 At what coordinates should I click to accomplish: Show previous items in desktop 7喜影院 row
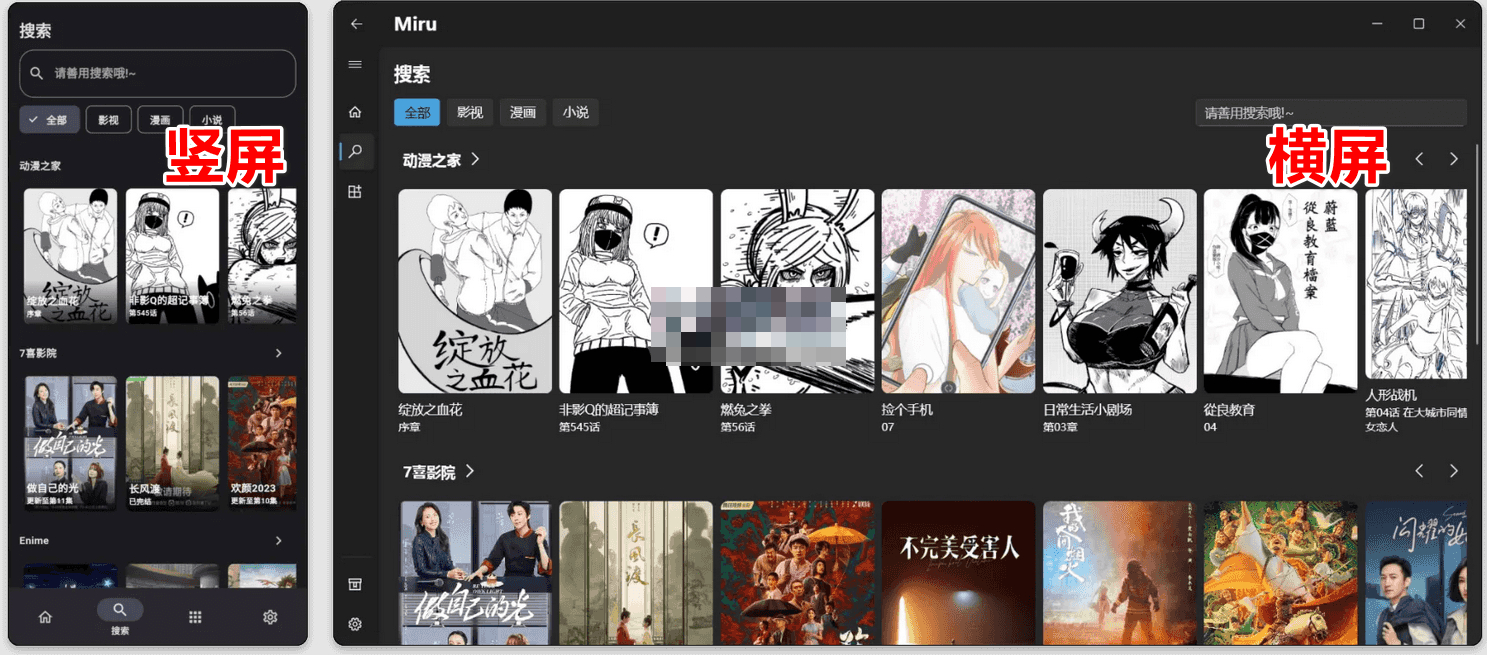pyautogui.click(x=1419, y=471)
